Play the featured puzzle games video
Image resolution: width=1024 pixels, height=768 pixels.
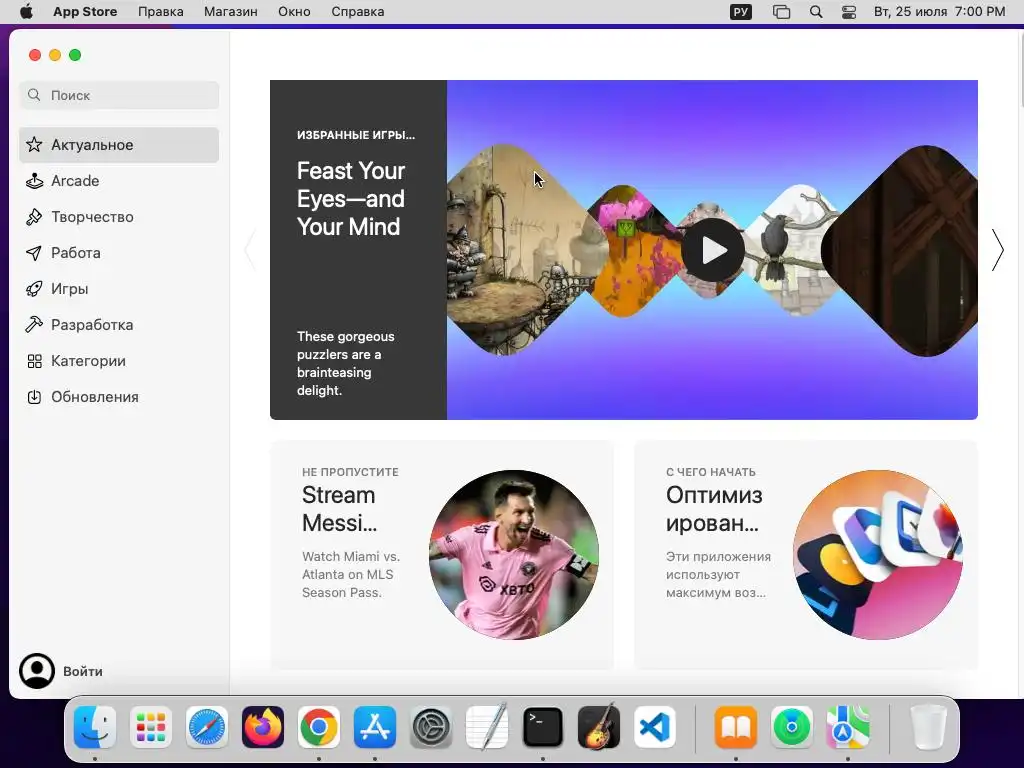[x=712, y=250]
